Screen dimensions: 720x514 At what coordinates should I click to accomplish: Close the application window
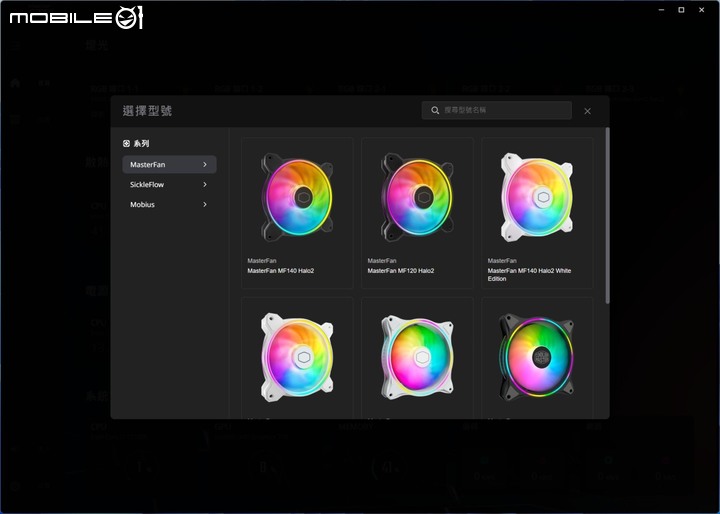(702, 10)
